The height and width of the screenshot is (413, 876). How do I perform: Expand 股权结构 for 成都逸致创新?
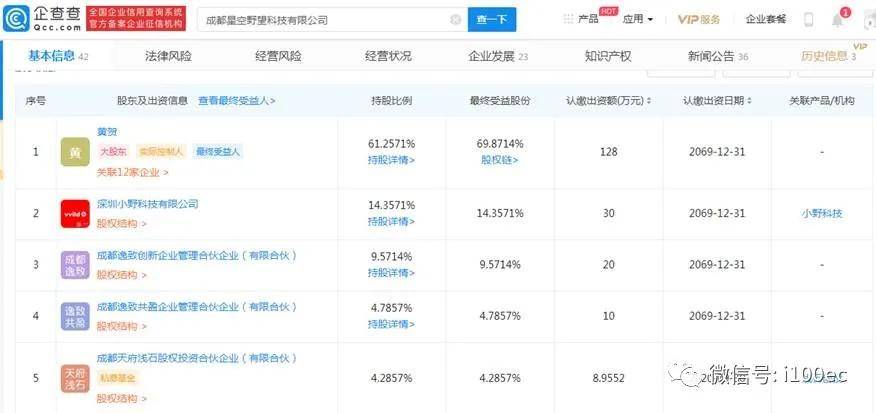point(122,275)
